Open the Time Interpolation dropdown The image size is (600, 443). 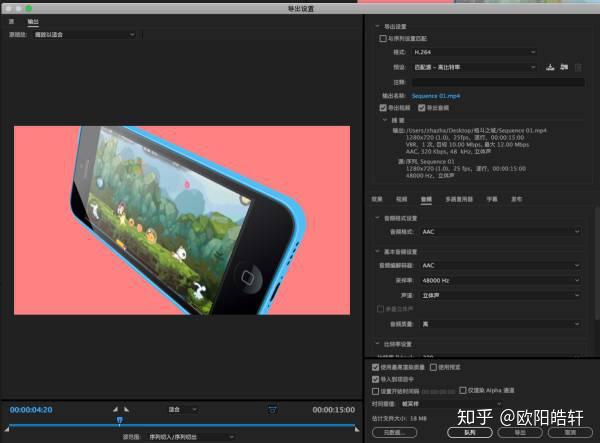pyautogui.click(x=451, y=404)
